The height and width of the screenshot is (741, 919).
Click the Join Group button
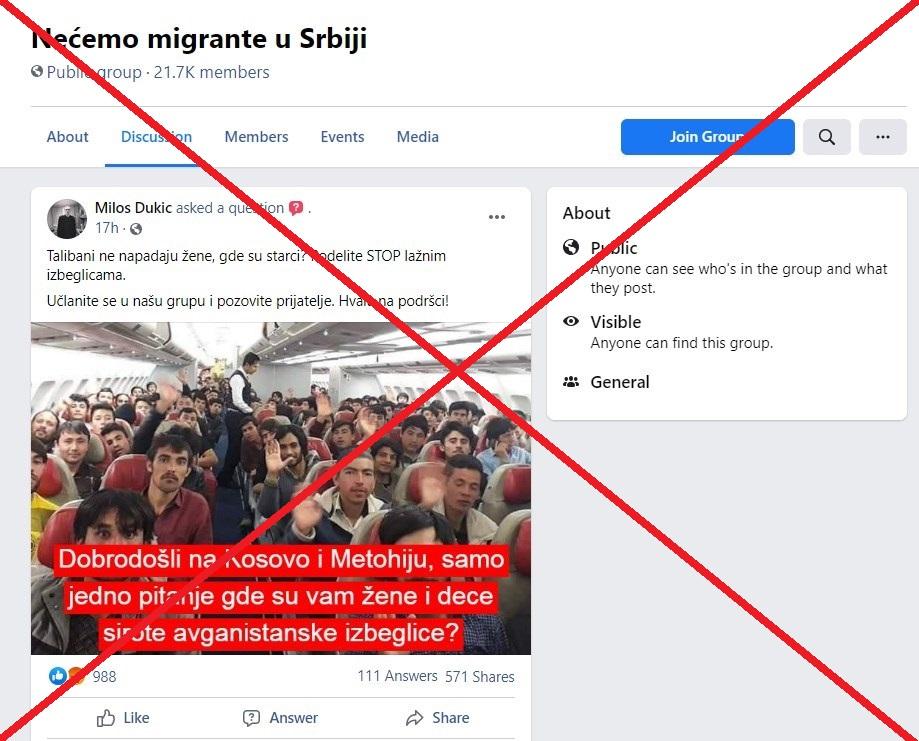[x=707, y=137]
